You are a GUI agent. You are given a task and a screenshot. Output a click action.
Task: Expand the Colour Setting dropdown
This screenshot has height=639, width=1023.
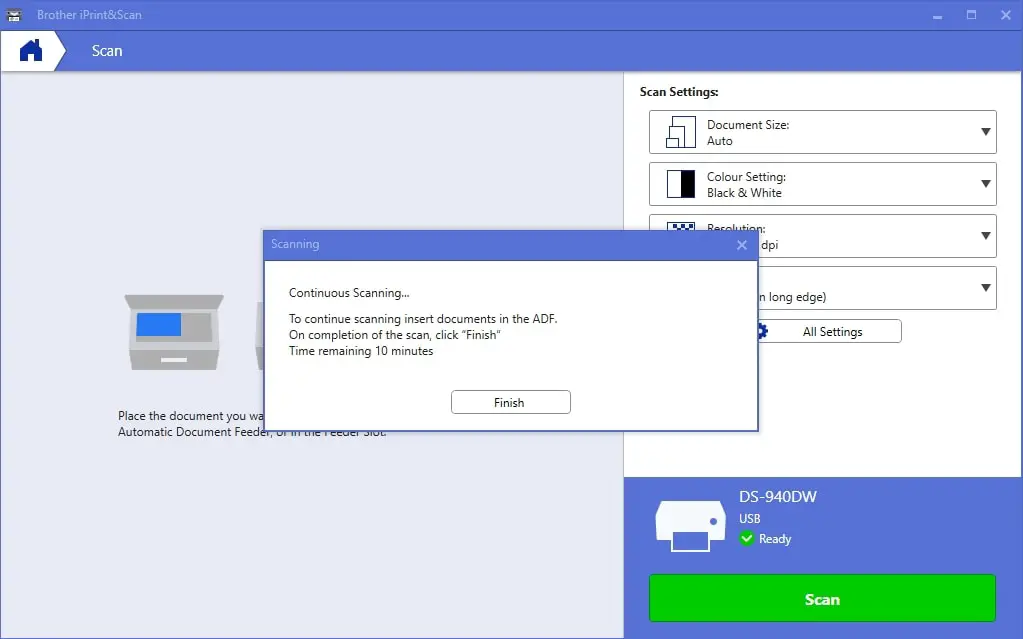[823, 184]
